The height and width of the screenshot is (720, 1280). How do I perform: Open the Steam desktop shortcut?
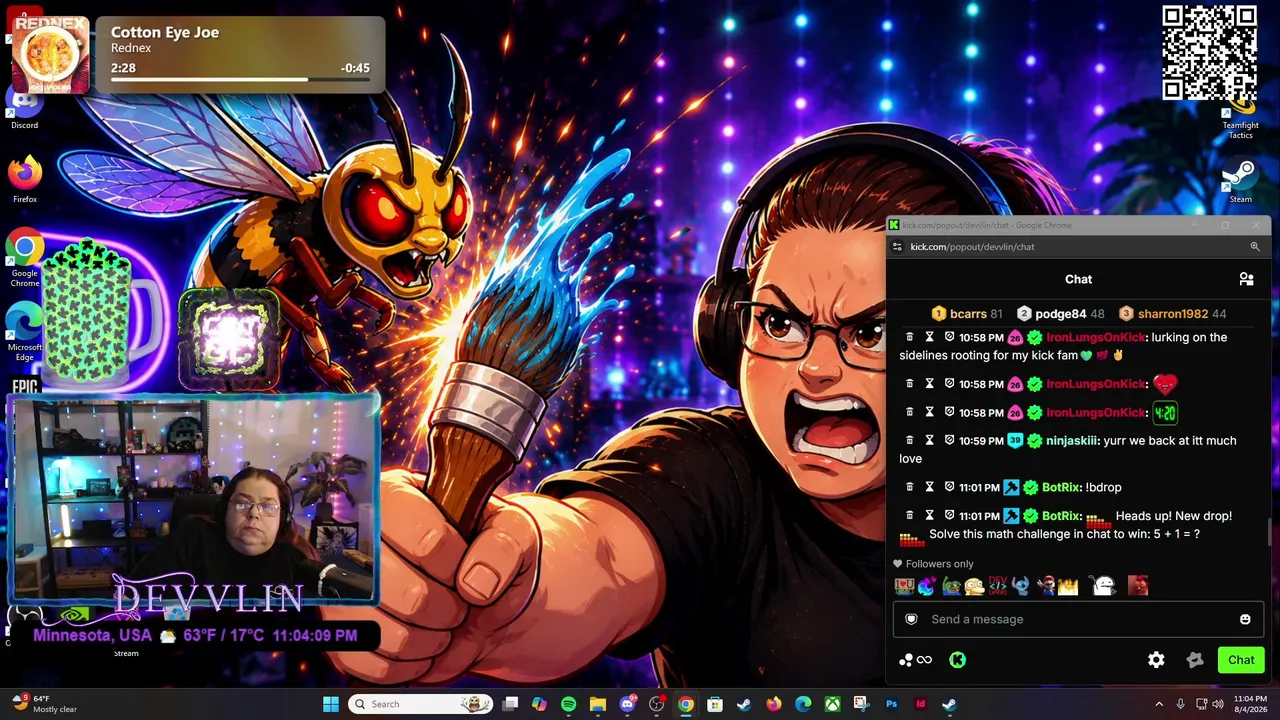tap(1240, 183)
